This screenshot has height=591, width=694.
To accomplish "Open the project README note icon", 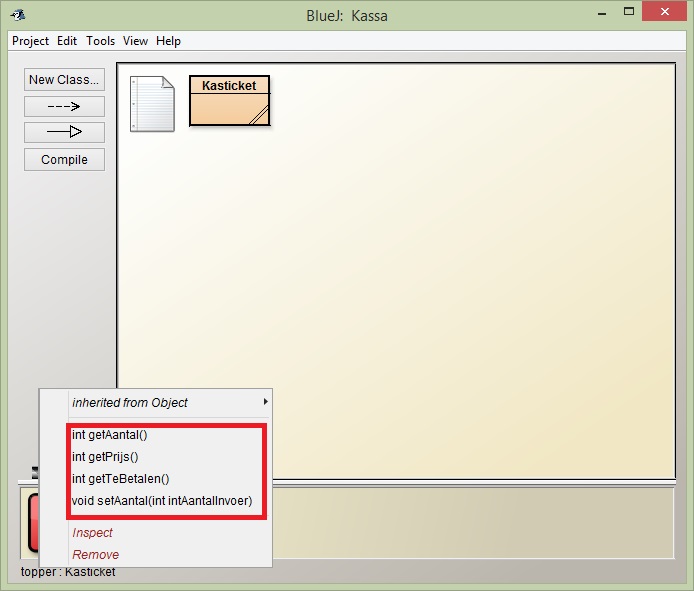I will pyautogui.click(x=152, y=104).
